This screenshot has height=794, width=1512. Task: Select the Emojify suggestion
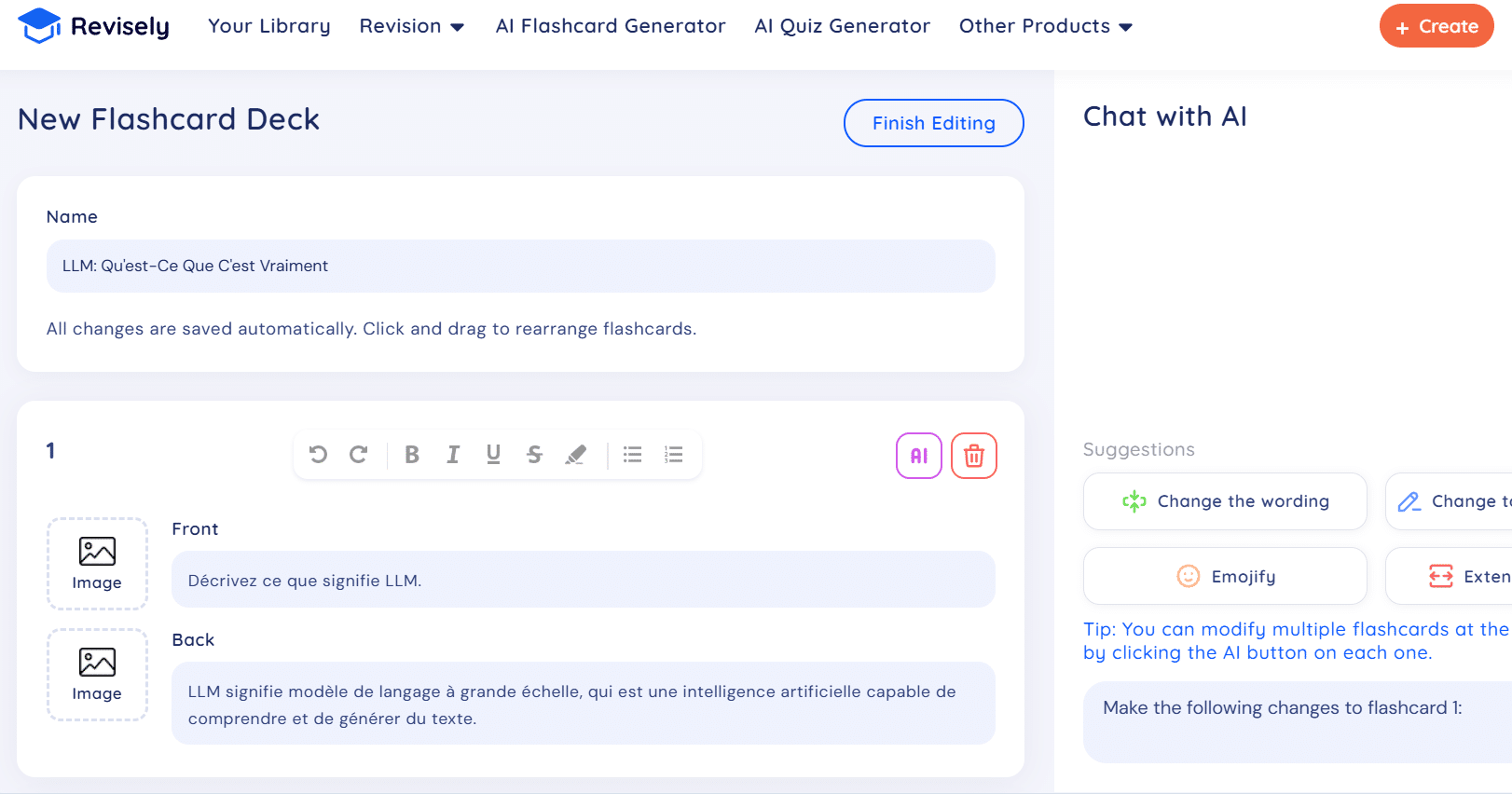coord(1225,576)
